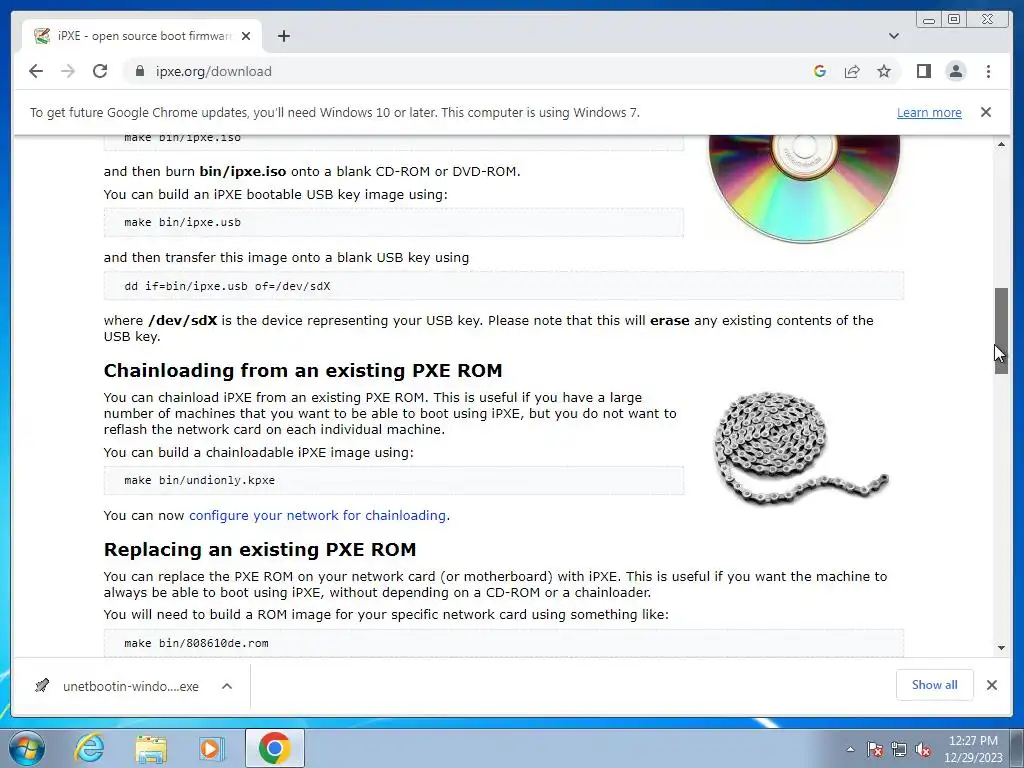Click the bicycle chain image

pyautogui.click(x=801, y=447)
